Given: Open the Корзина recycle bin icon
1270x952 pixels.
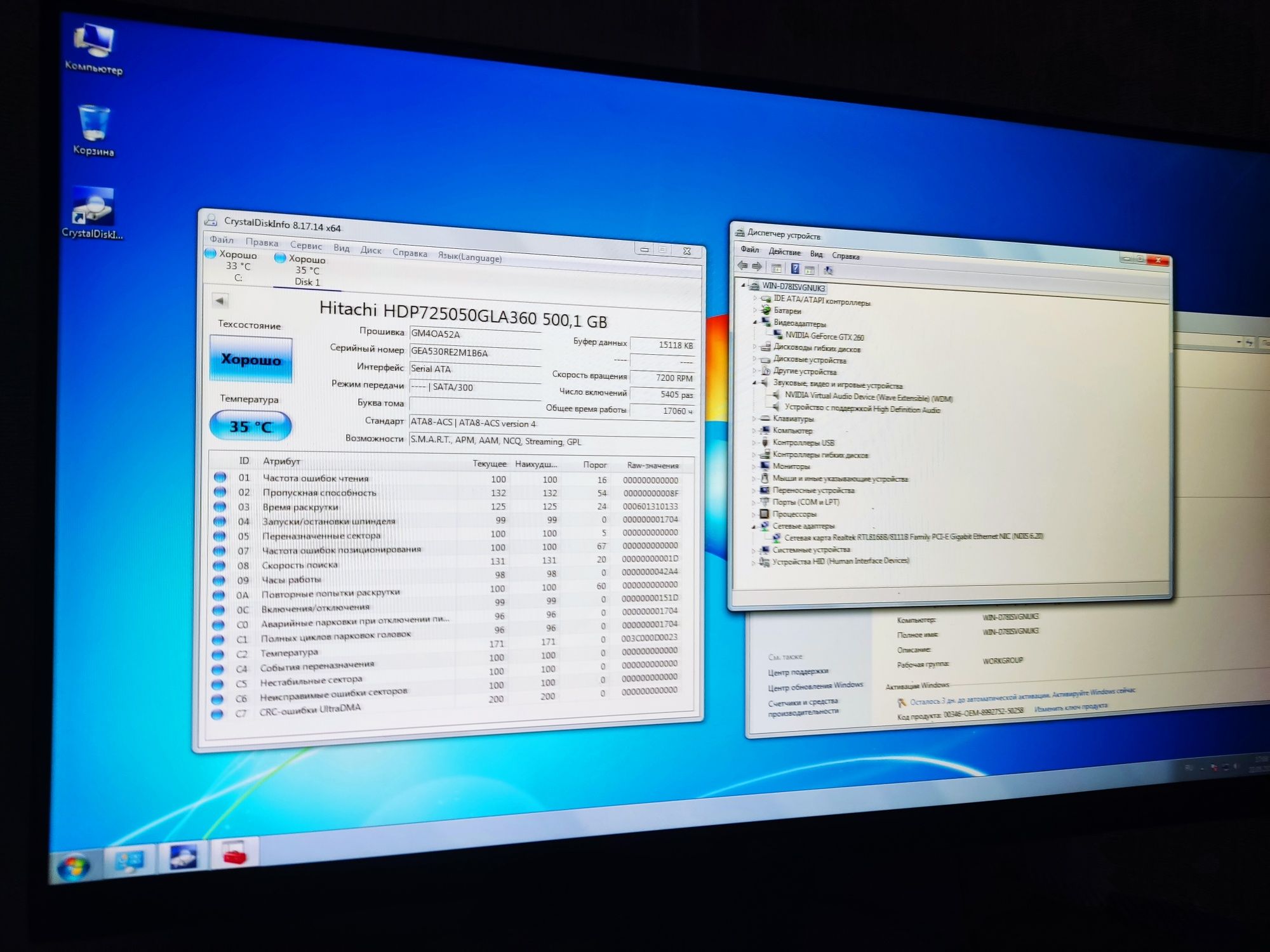Looking at the screenshot, I should [93, 131].
